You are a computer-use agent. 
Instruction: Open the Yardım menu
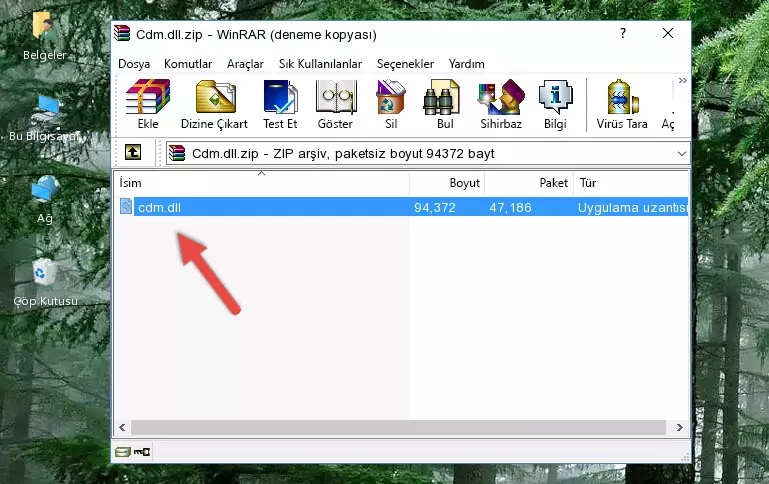point(466,64)
